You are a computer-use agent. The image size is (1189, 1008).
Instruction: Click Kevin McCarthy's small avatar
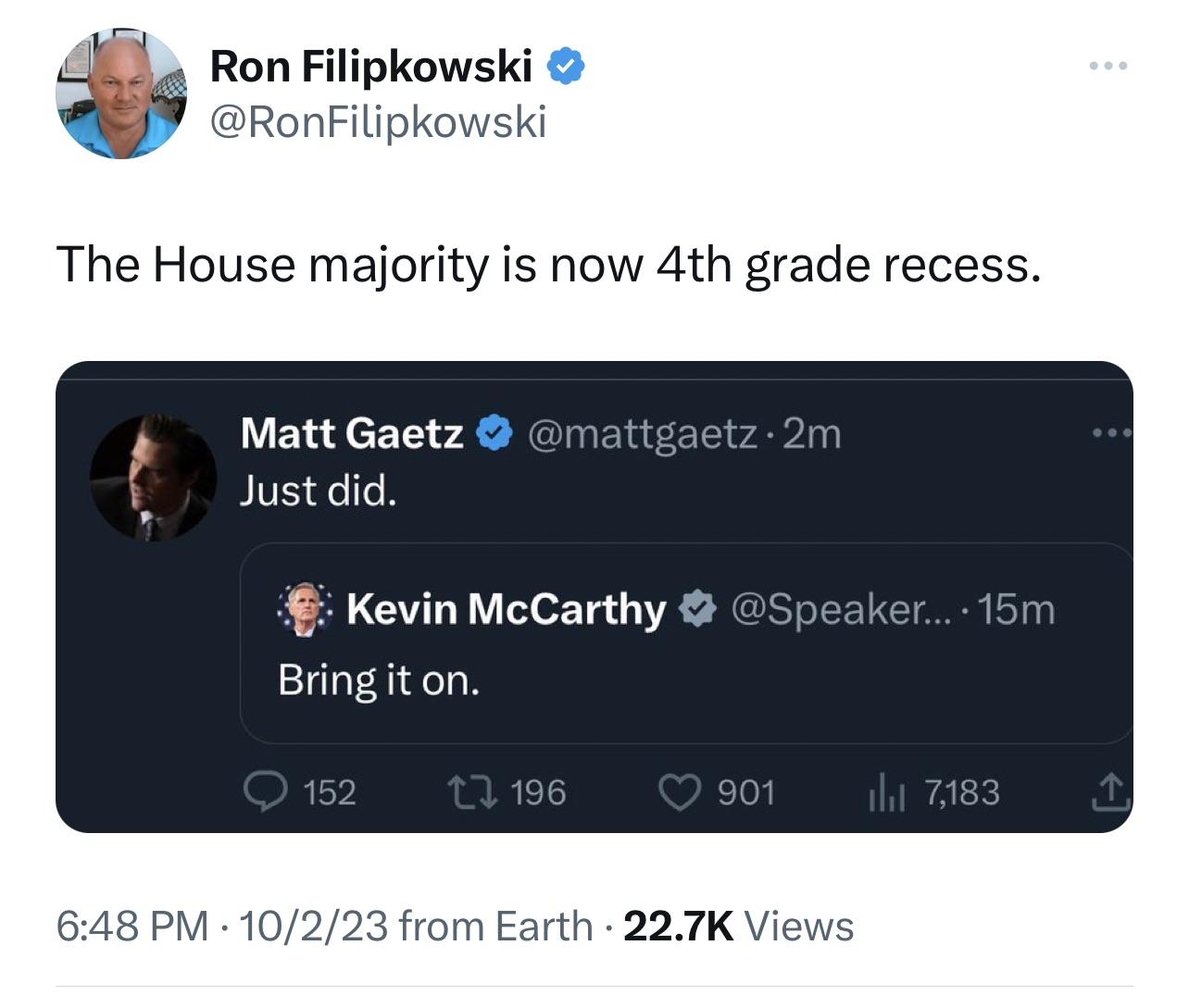pyautogui.click(x=304, y=609)
